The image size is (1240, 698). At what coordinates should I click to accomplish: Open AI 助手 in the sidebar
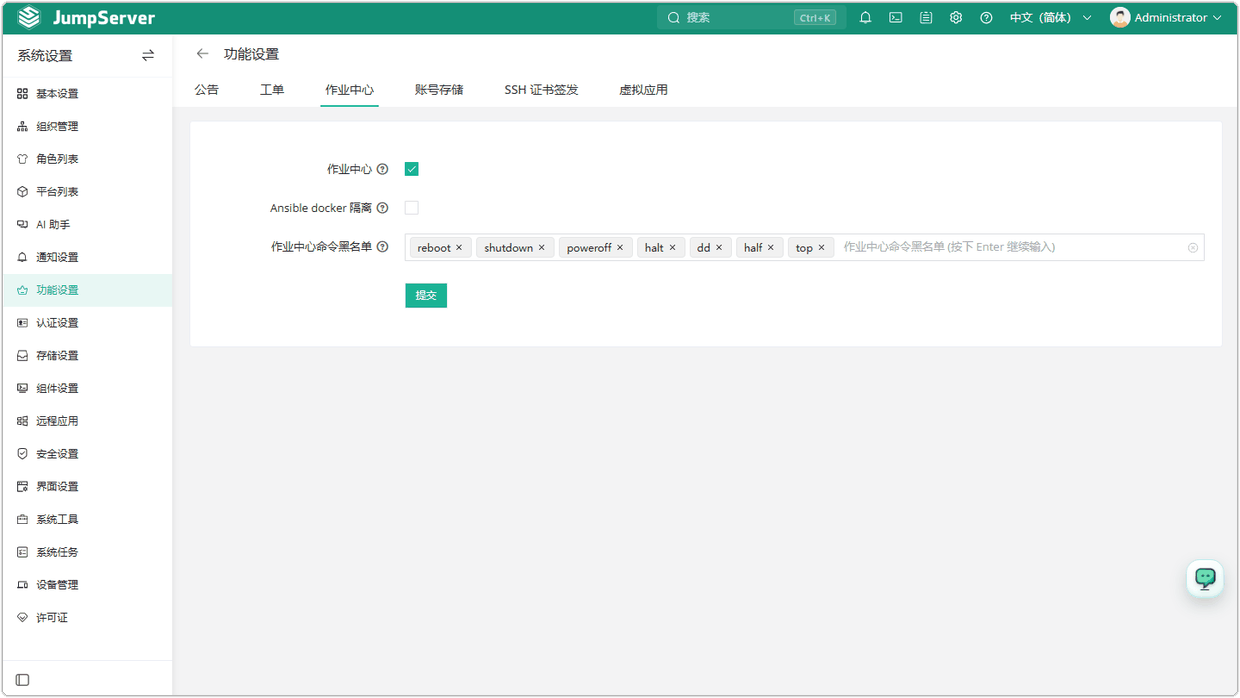click(x=87, y=225)
